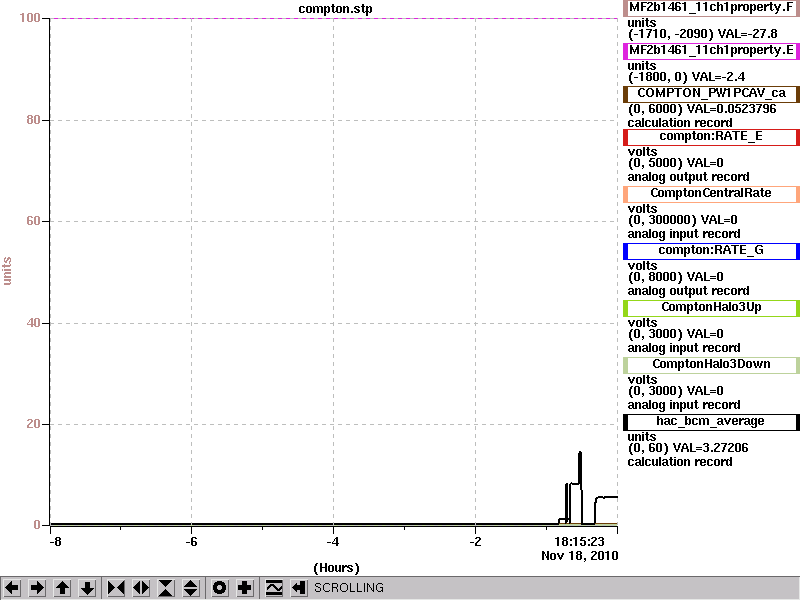Viewport: 800px width, 600px height.
Task: Click the vertical 'units' y-axis label
Action: 7,271
